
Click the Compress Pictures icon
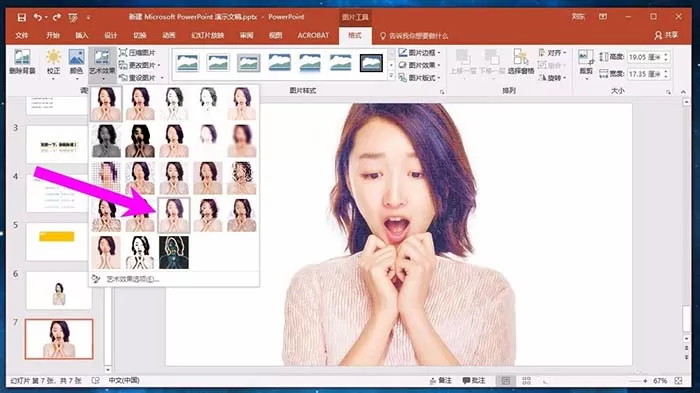[x=123, y=52]
